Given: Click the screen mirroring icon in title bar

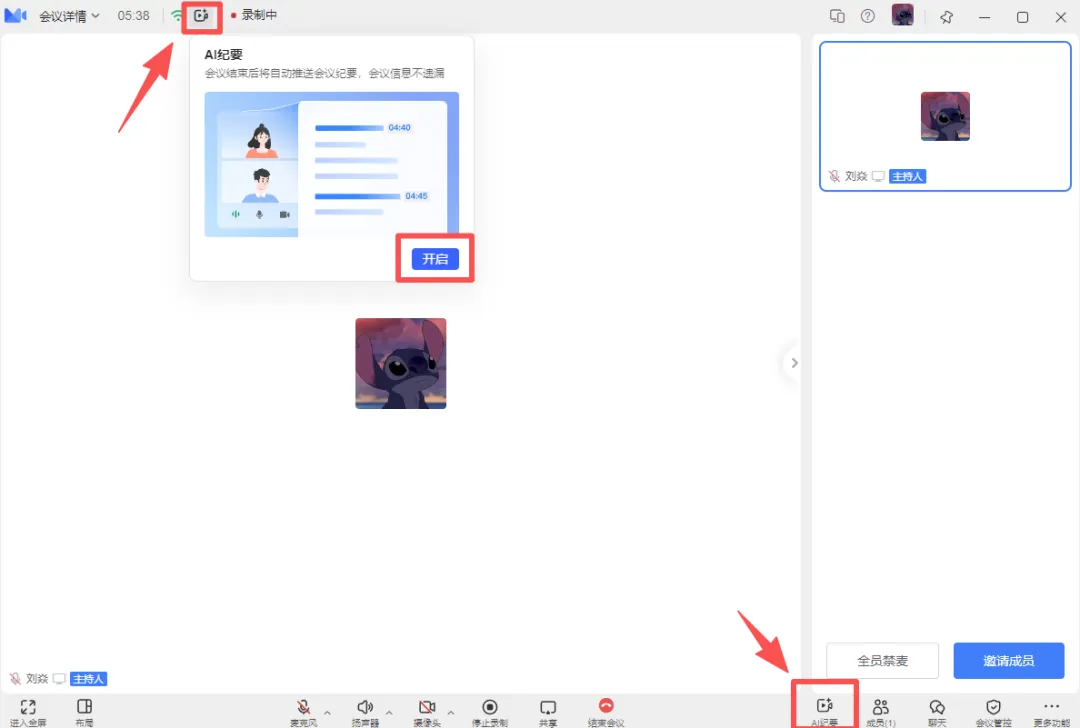Looking at the screenshot, I should point(837,16).
